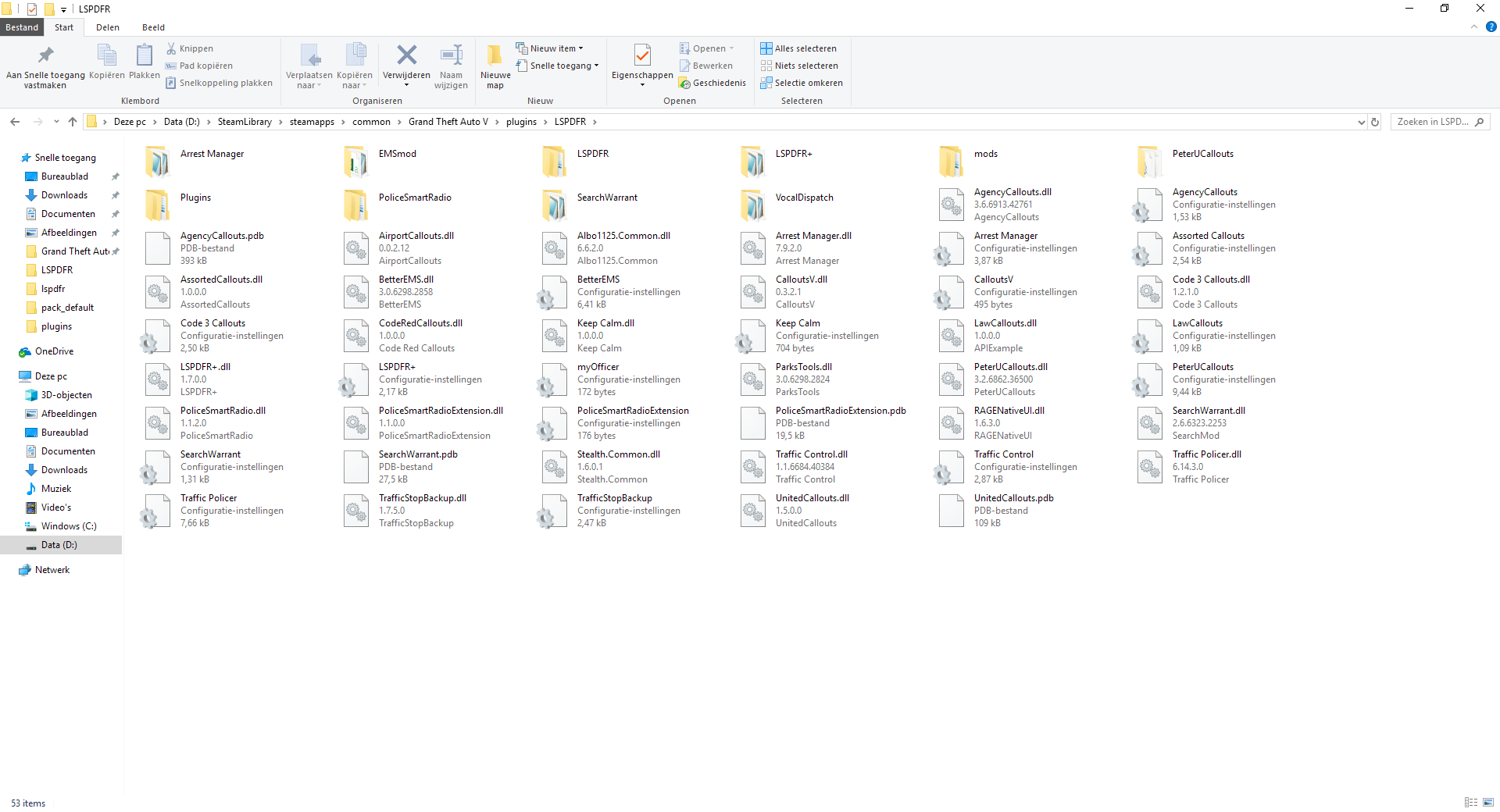Expand the Openen dropdown arrow

pos(732,48)
